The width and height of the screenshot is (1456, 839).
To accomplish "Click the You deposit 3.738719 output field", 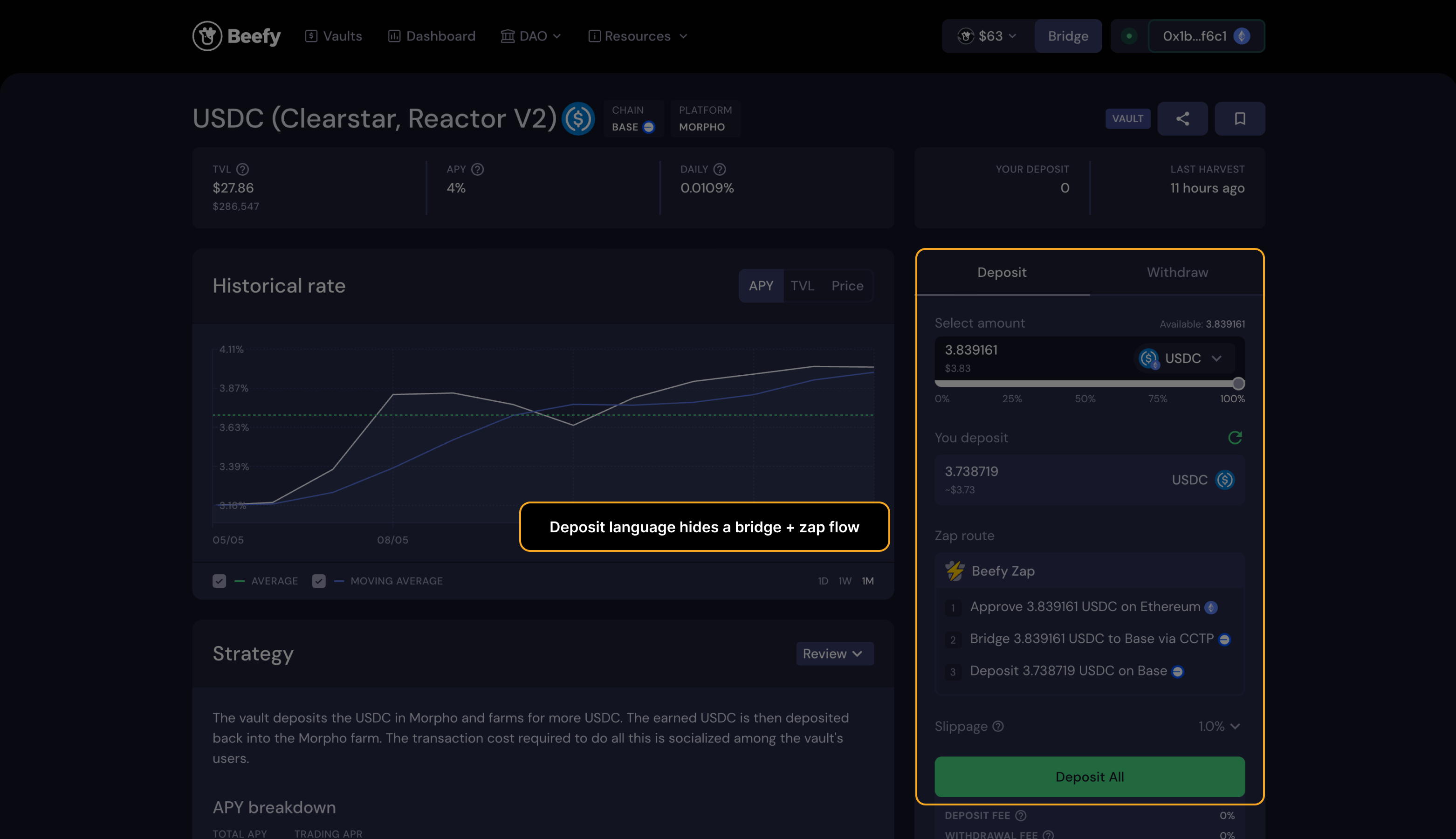I will 1090,480.
